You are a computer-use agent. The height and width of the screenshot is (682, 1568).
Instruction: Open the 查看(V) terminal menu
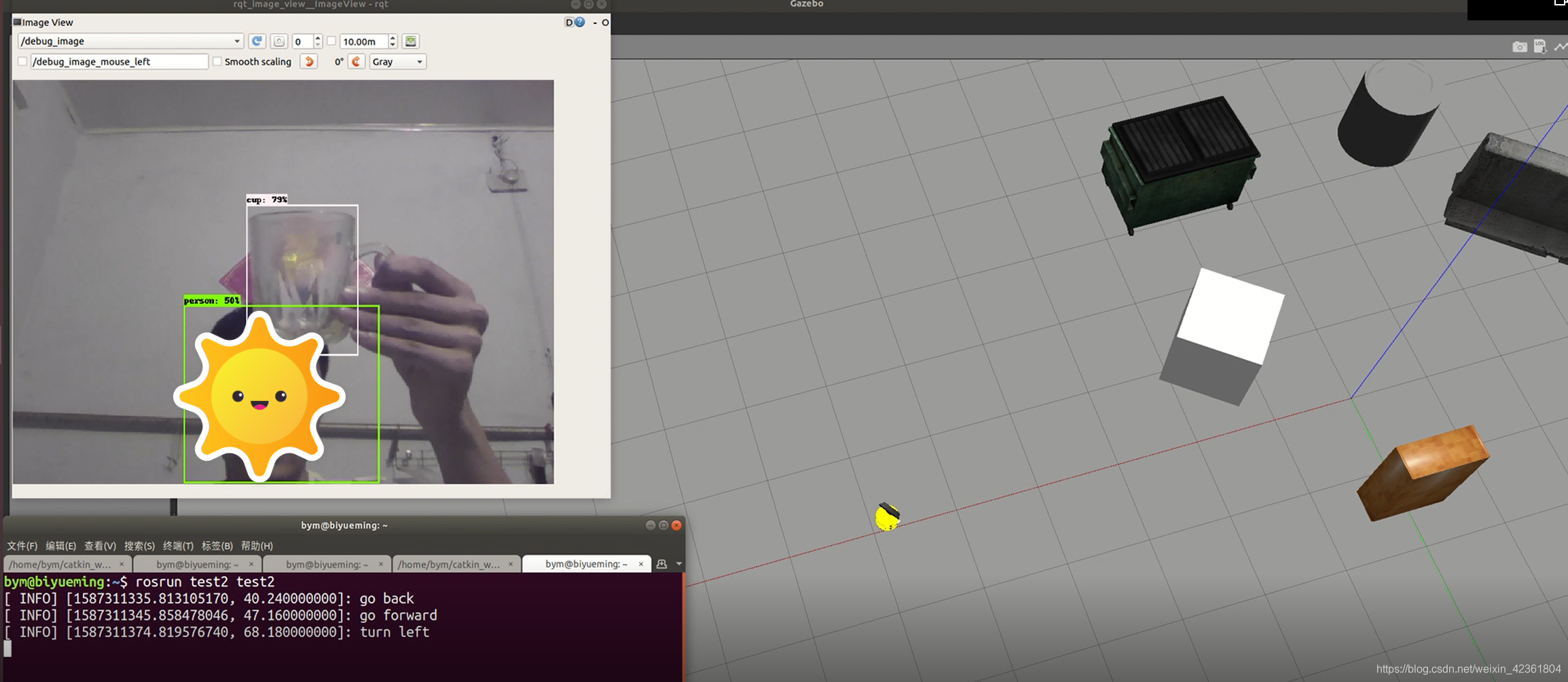(100, 546)
